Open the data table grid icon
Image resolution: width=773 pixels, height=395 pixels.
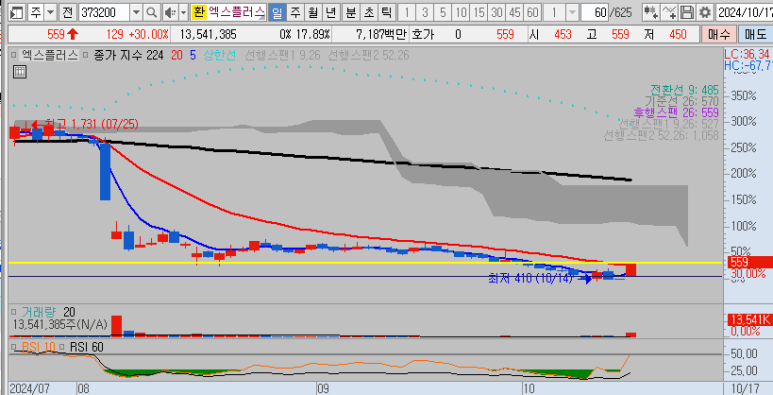tap(19, 72)
